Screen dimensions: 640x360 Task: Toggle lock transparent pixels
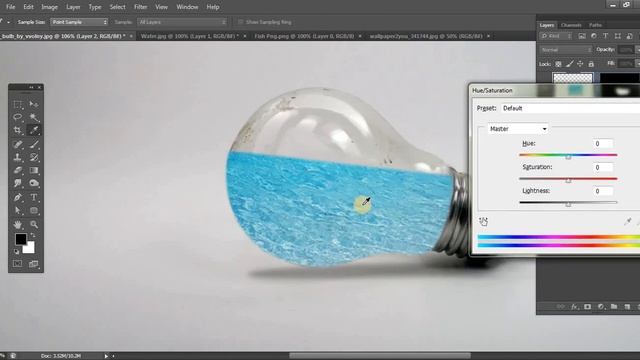[x=558, y=64]
